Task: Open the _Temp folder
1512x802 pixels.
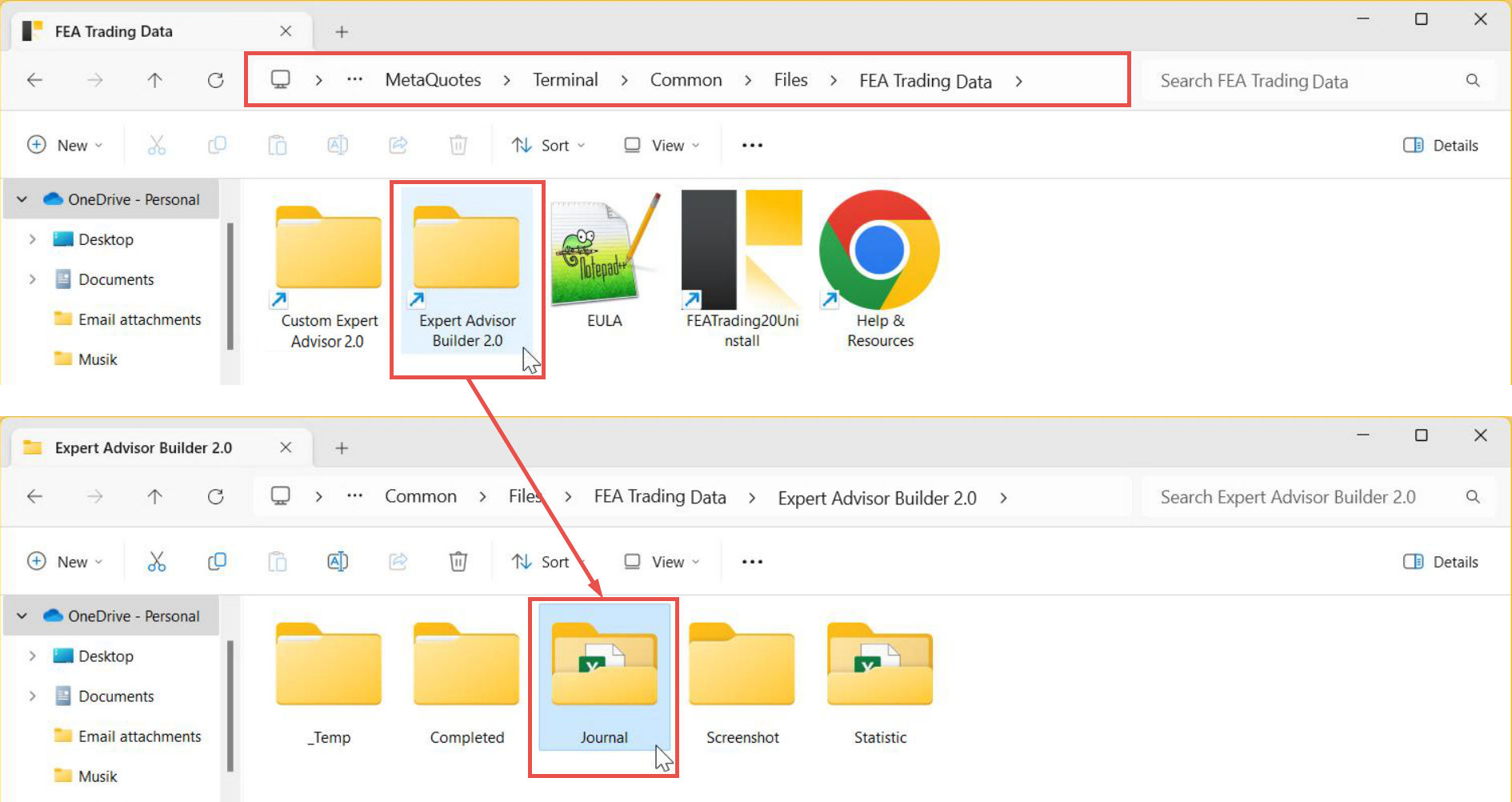Action: point(329,684)
